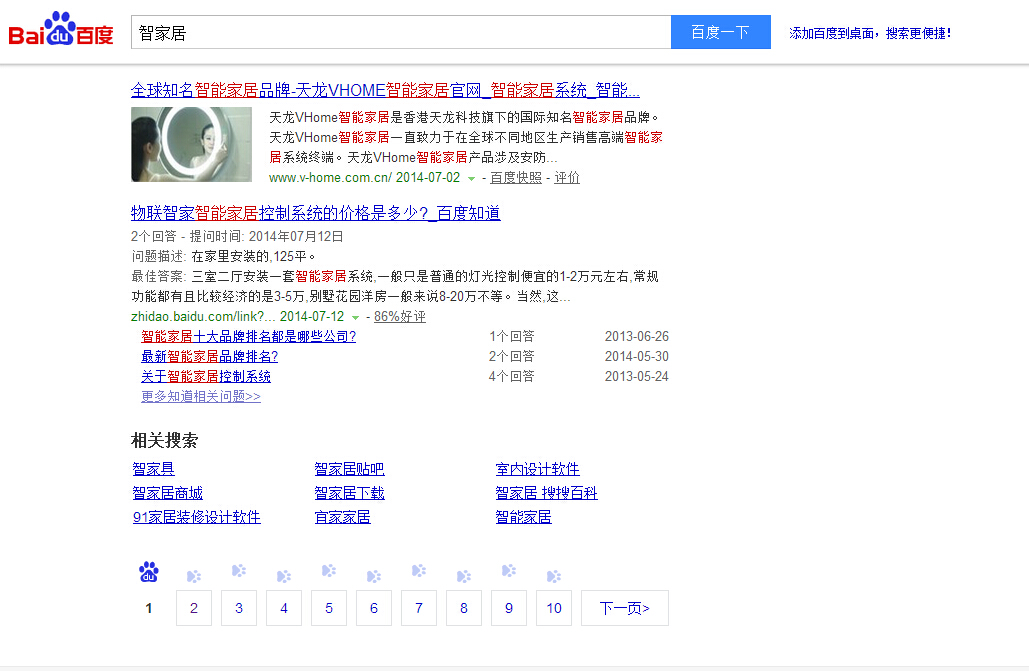The width and height of the screenshot is (1029, 671).
Task: Click the paw icon above page 9
Action: [509, 571]
